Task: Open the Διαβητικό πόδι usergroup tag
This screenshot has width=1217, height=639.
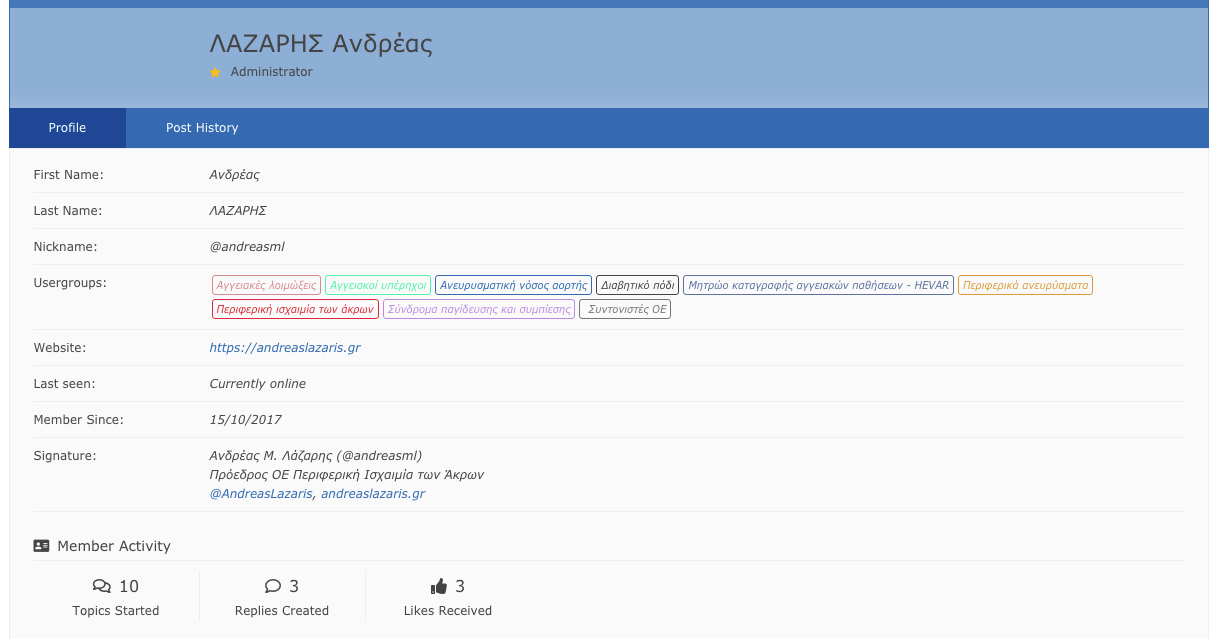Action: point(637,285)
